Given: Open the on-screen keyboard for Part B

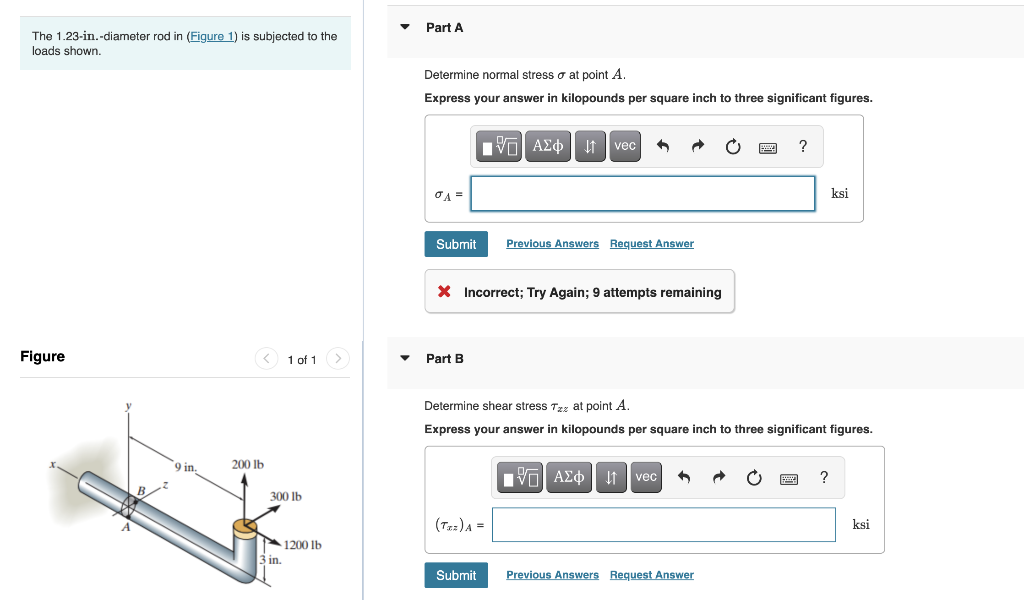Looking at the screenshot, I should click(789, 477).
